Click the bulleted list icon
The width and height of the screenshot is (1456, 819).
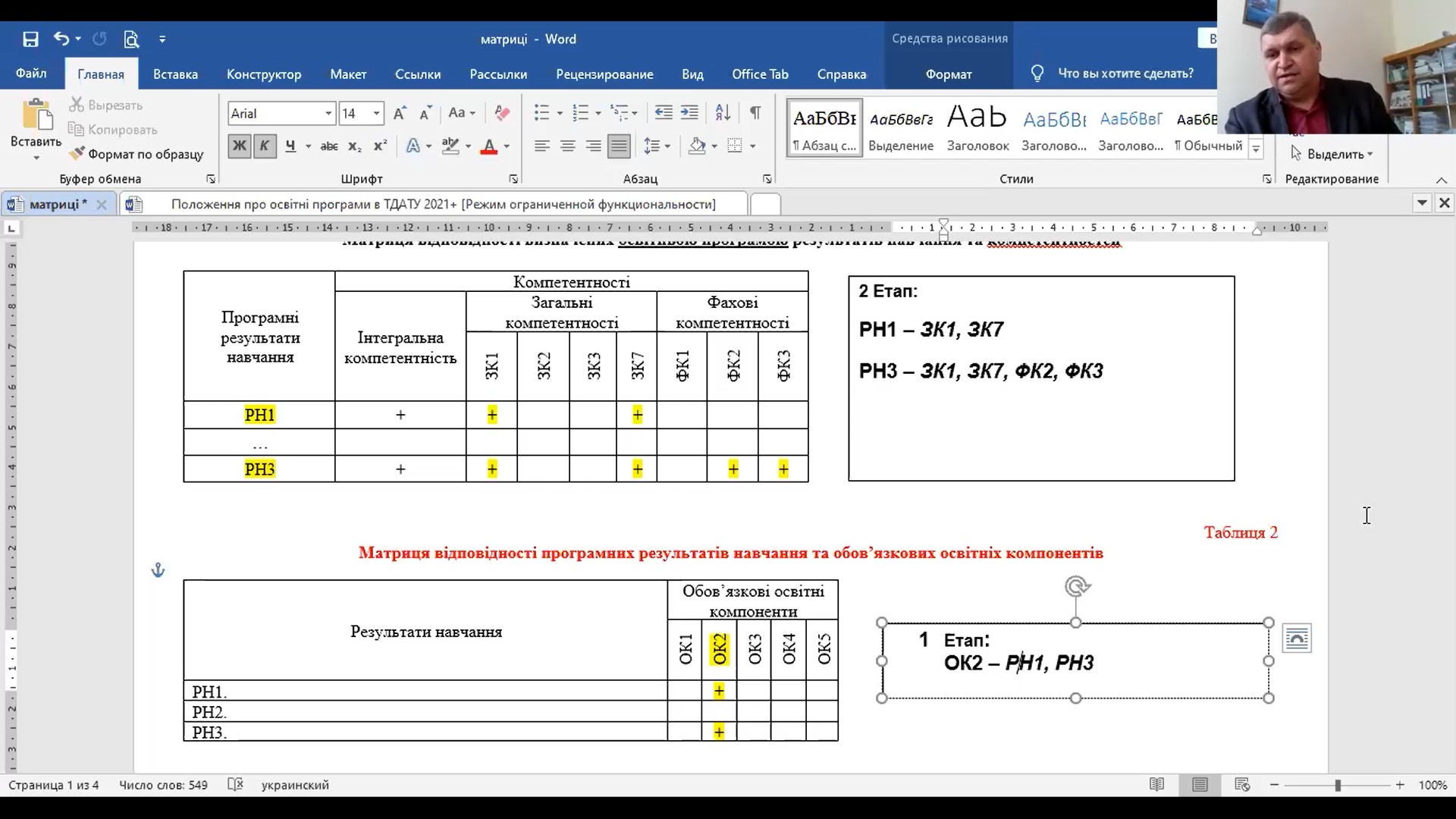coord(541,113)
